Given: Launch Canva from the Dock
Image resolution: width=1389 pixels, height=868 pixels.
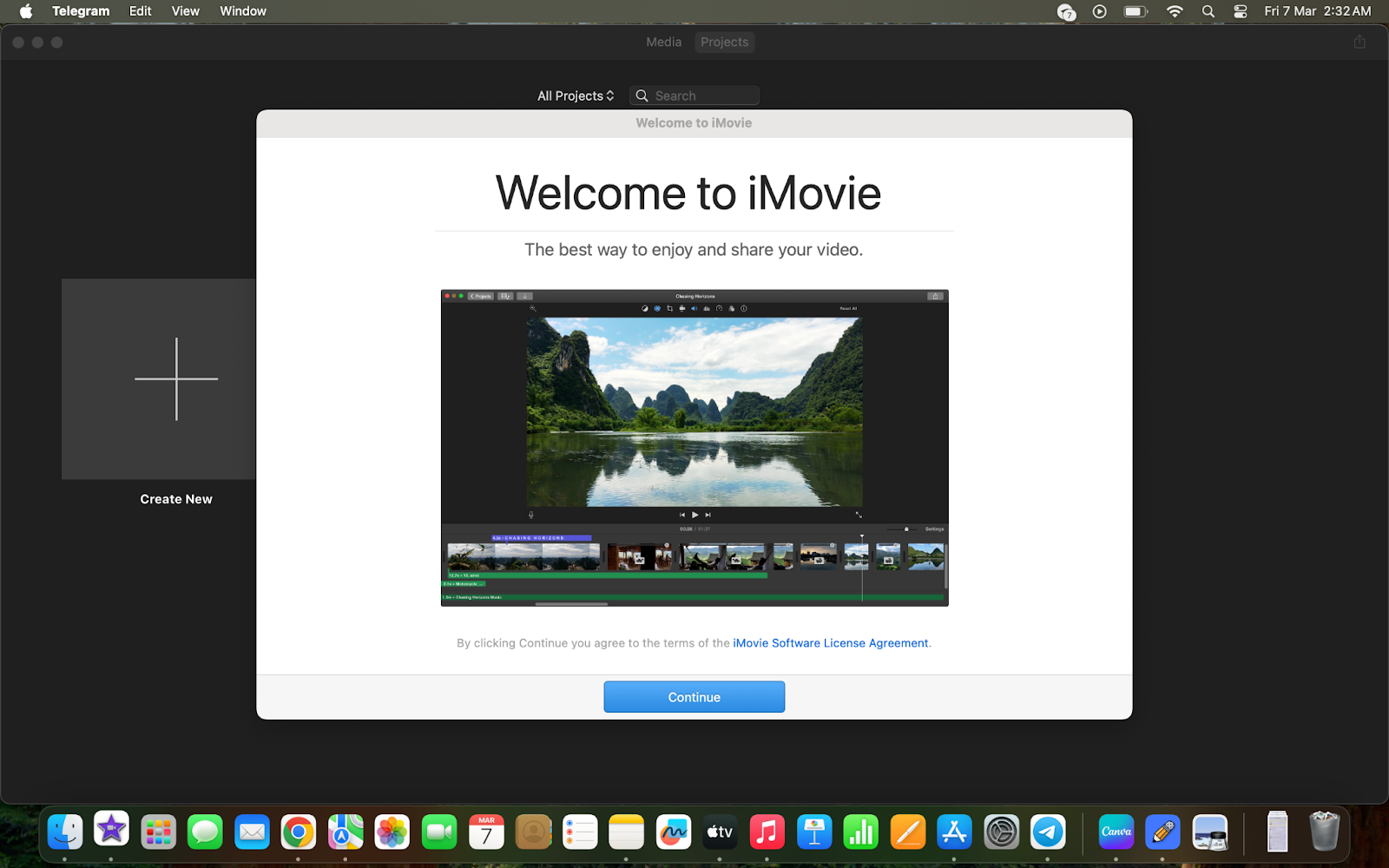Looking at the screenshot, I should click(1116, 832).
